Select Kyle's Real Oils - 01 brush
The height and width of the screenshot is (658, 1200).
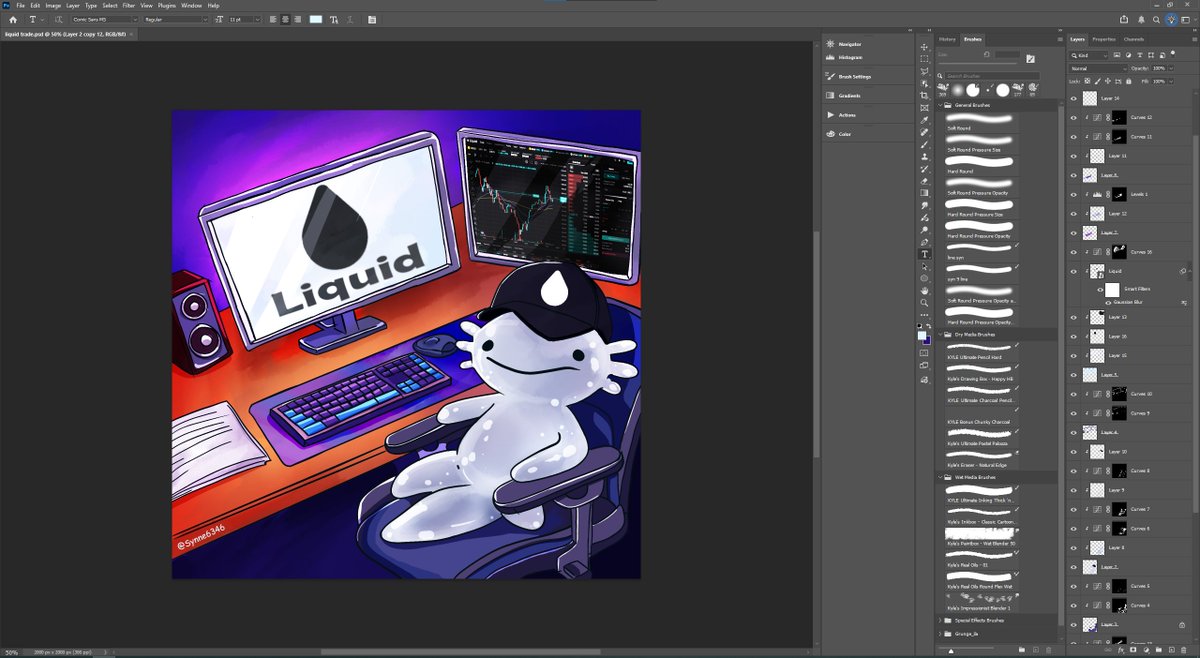[x=982, y=558]
